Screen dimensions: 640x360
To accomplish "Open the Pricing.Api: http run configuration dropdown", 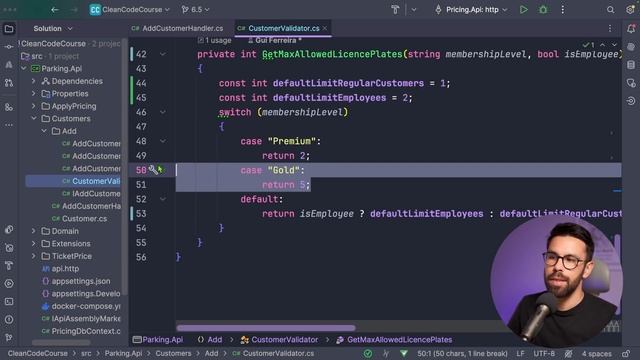I will (x=471, y=9).
